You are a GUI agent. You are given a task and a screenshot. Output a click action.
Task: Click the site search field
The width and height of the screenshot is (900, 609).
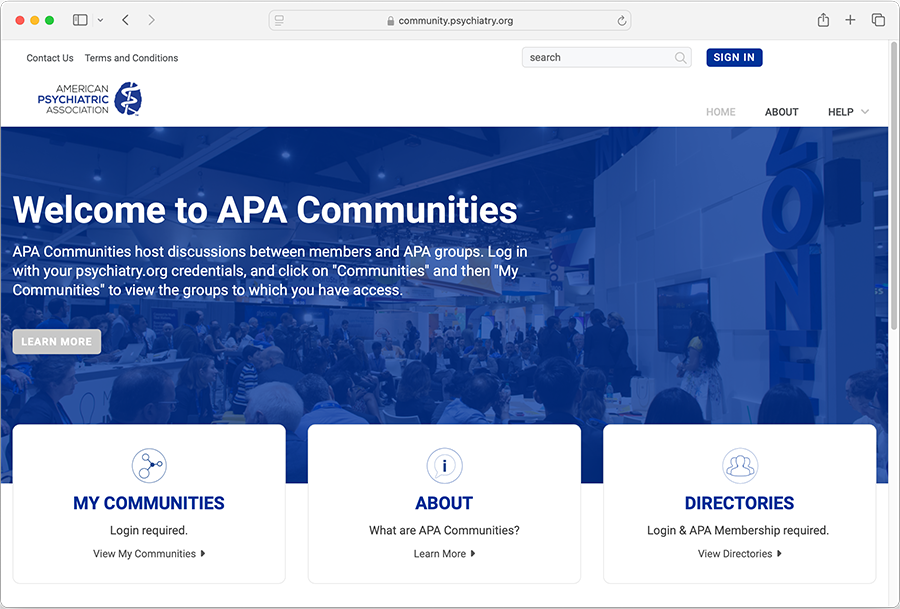(607, 57)
